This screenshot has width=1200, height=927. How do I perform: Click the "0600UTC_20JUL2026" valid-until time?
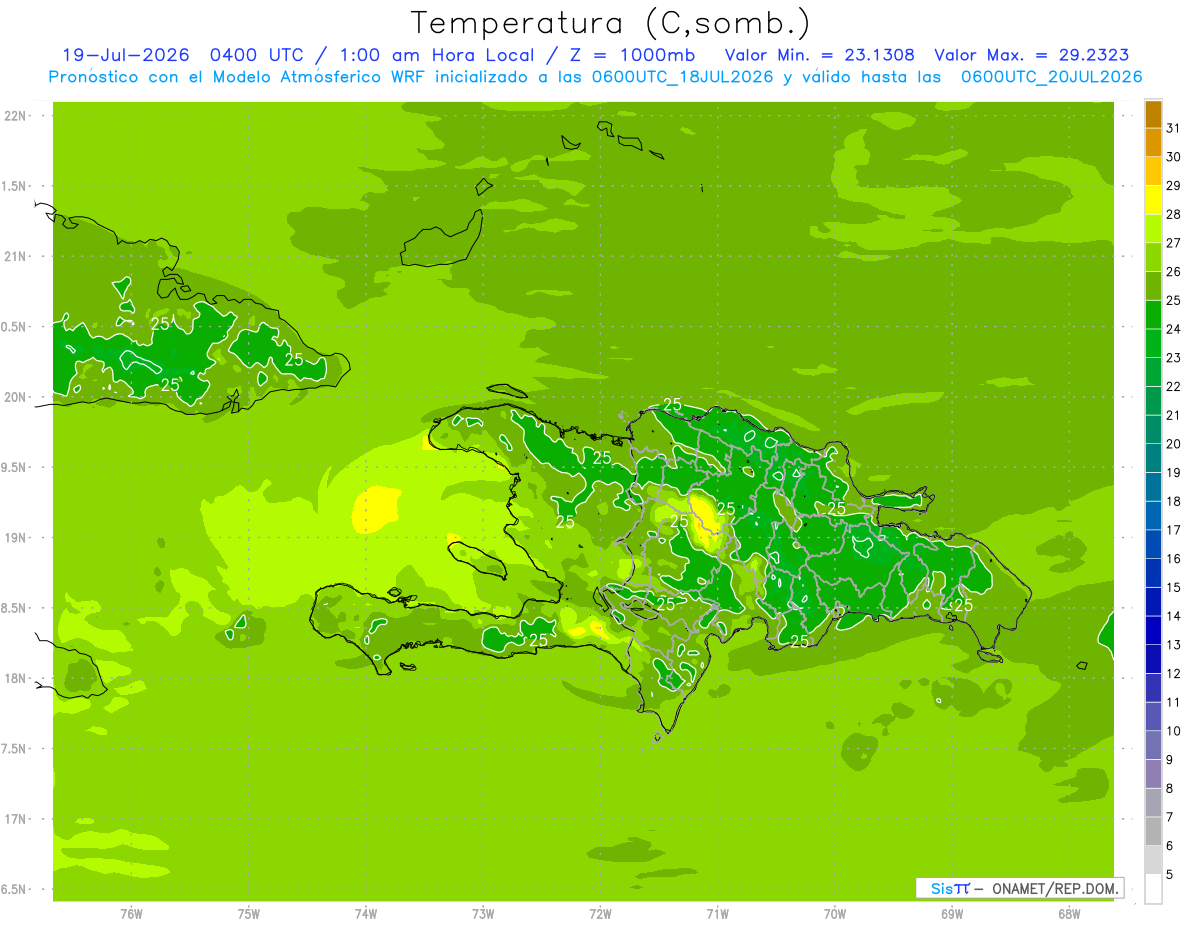1051,77
